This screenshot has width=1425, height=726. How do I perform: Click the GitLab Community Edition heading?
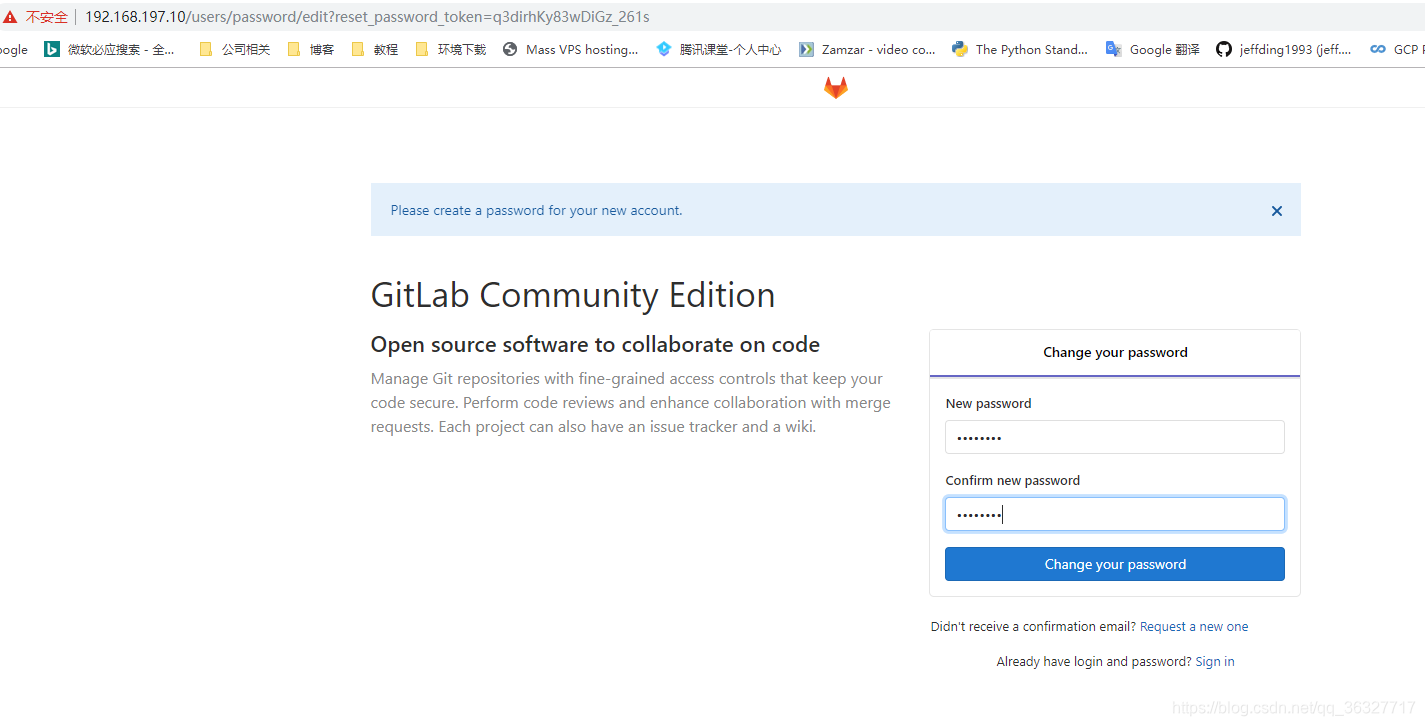[x=573, y=295]
